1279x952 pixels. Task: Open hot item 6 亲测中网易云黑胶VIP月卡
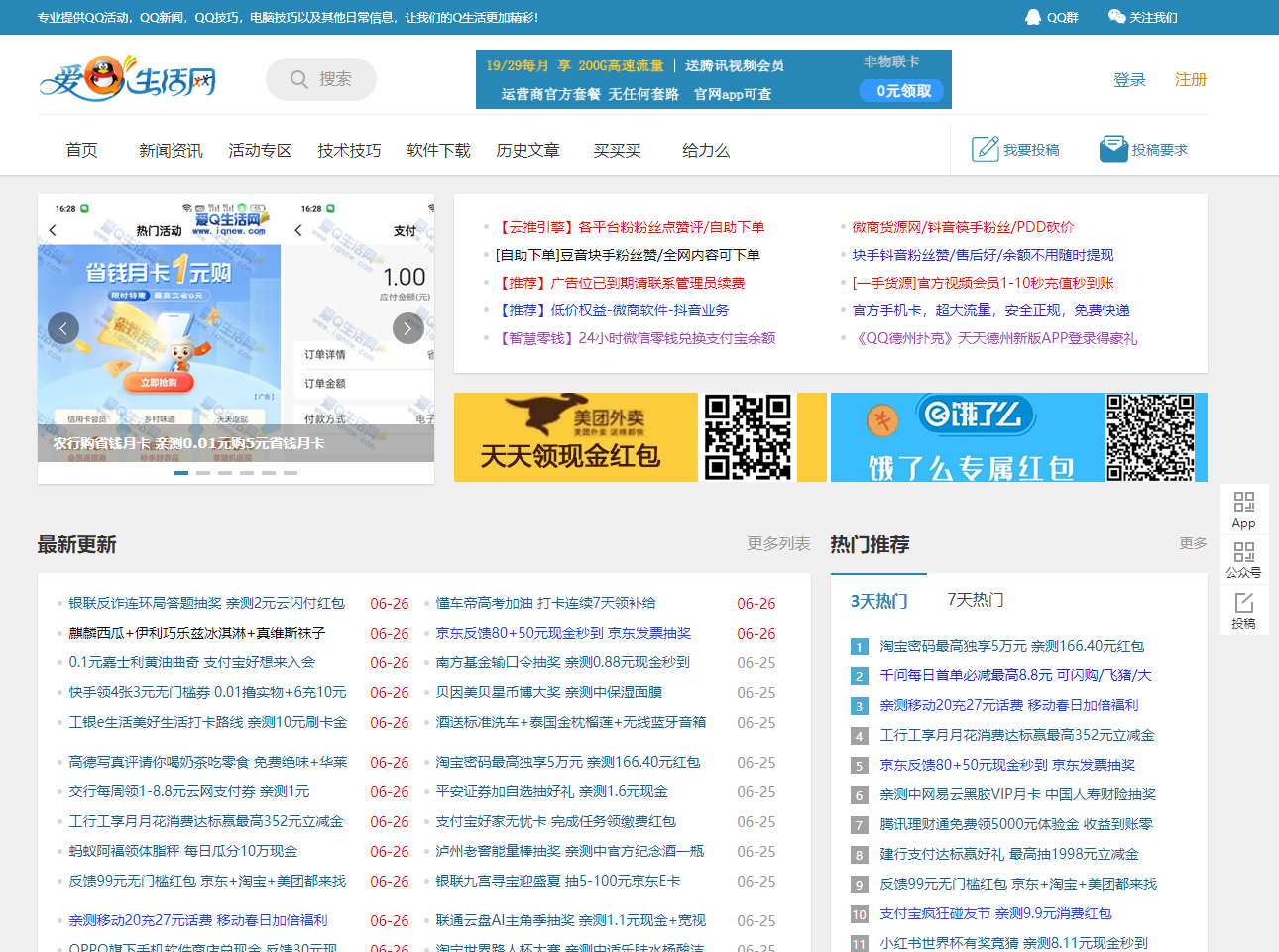[1017, 794]
